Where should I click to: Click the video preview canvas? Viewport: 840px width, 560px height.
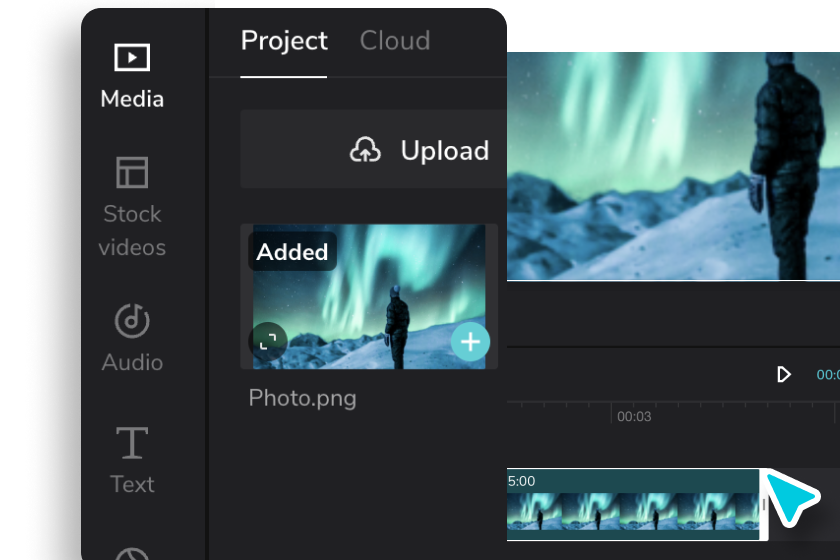tap(673, 166)
